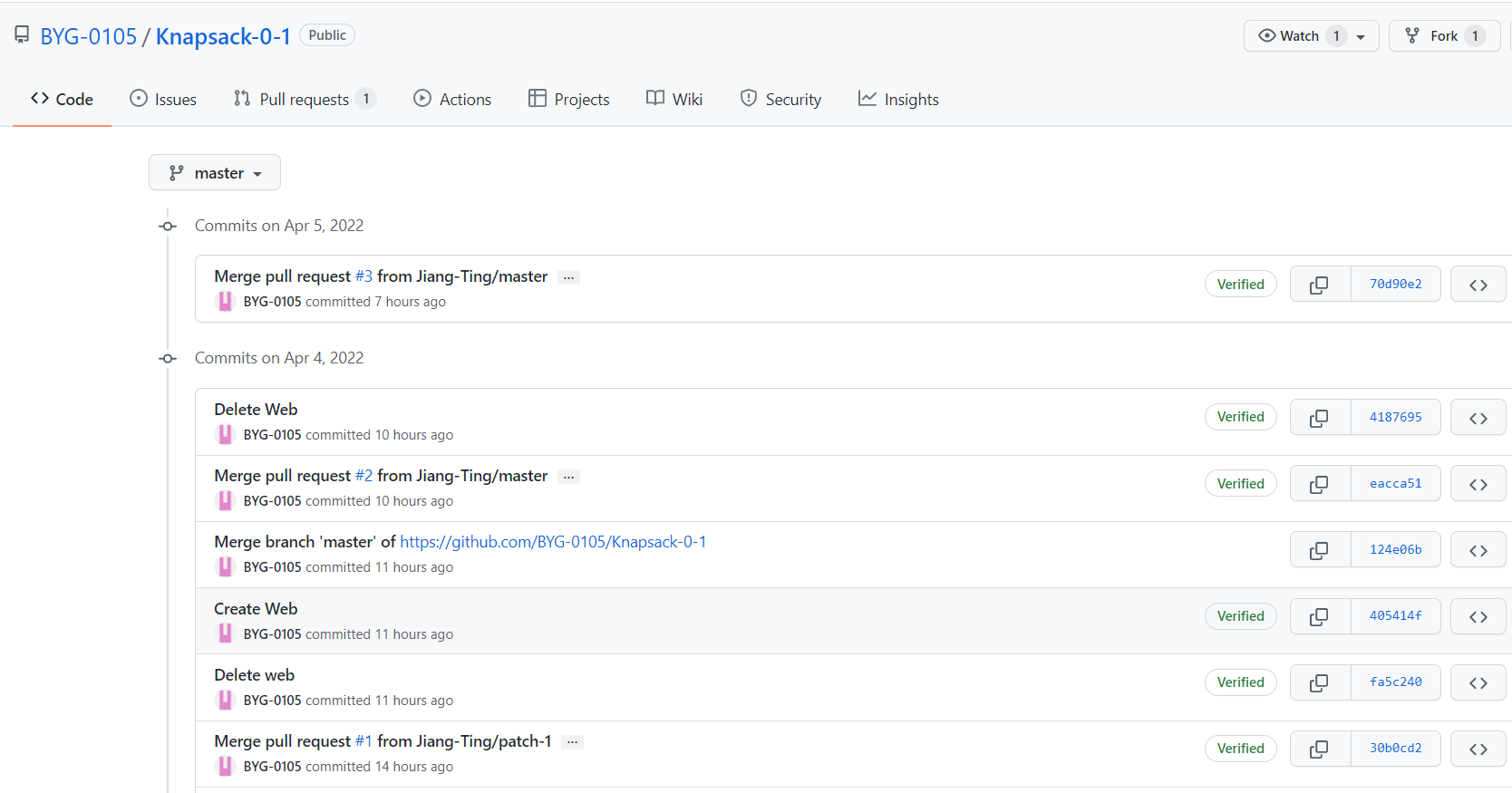This screenshot has width=1512, height=793.
Task: Copy the full SHA for commit 70d90e2
Action: tap(1320, 285)
